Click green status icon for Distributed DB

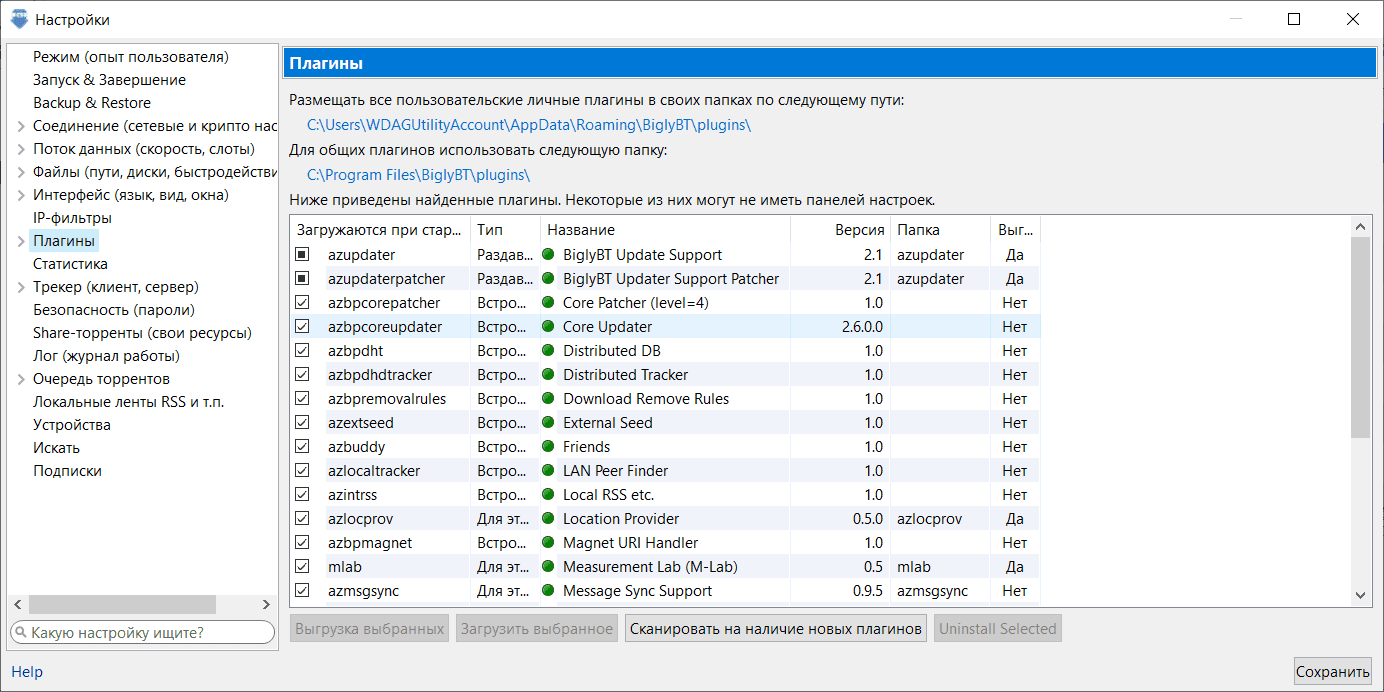[548, 351]
